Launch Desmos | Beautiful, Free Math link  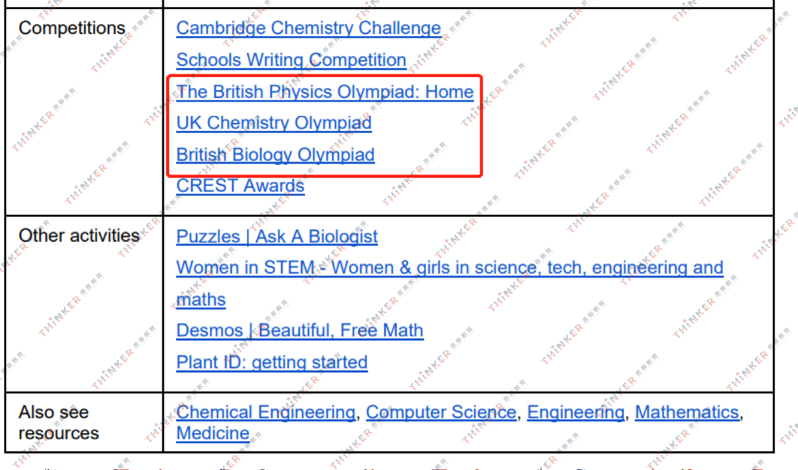click(x=299, y=330)
